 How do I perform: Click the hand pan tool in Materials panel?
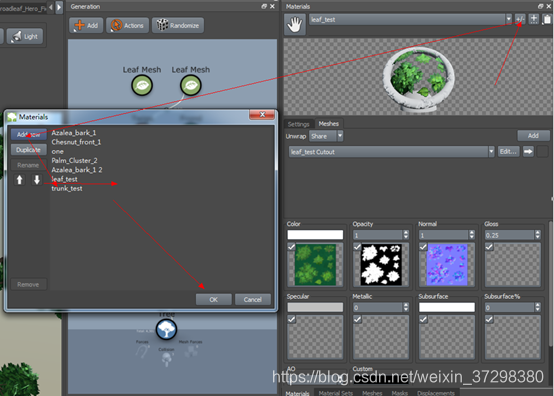click(294, 24)
